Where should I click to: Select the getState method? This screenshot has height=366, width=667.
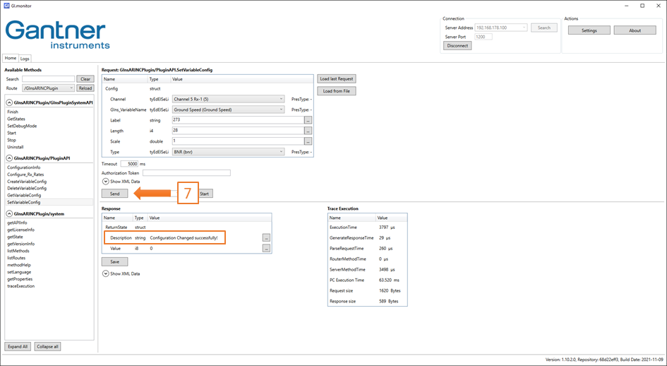click(x=15, y=237)
